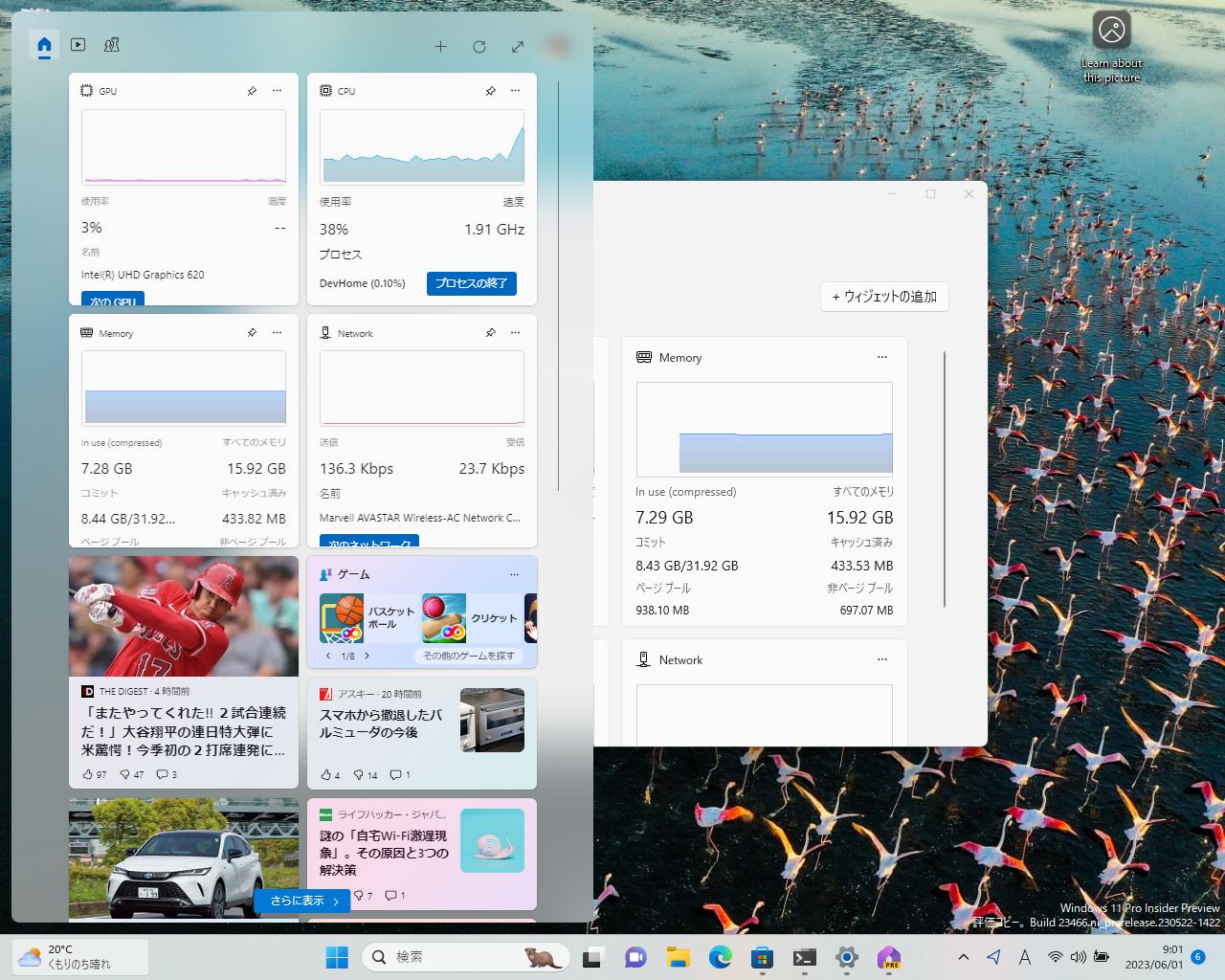Open the gaming section icon in header
Viewport: 1225px width, 980px height.
click(112, 45)
